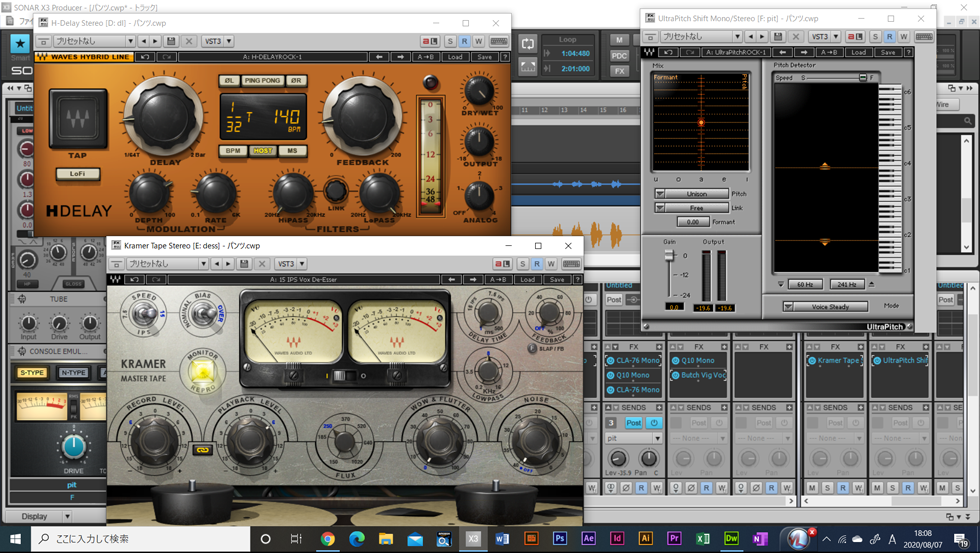Open the virtual keyboard icon in H-Delay window

(x=499, y=41)
